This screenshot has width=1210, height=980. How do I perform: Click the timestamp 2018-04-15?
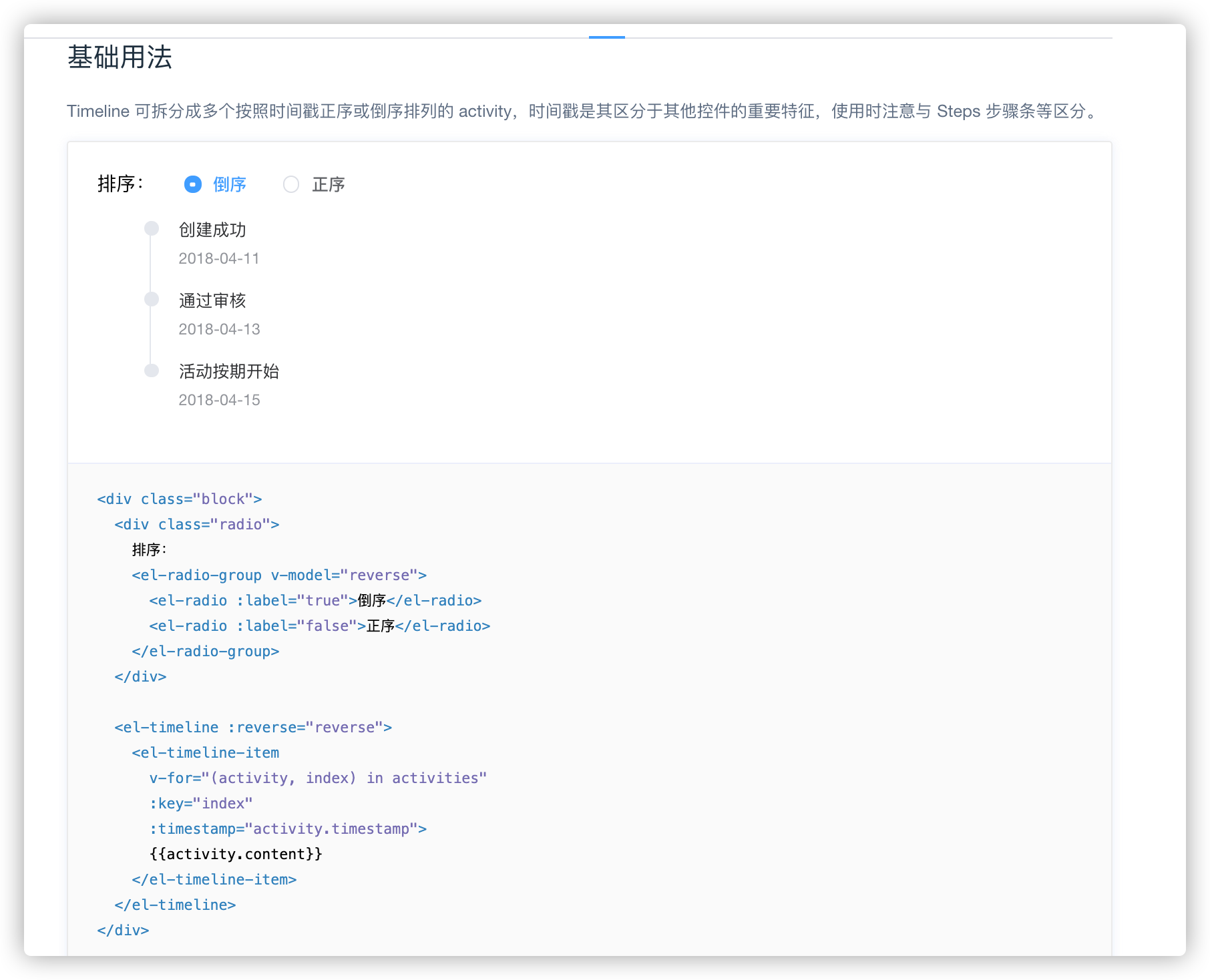pyautogui.click(x=219, y=400)
